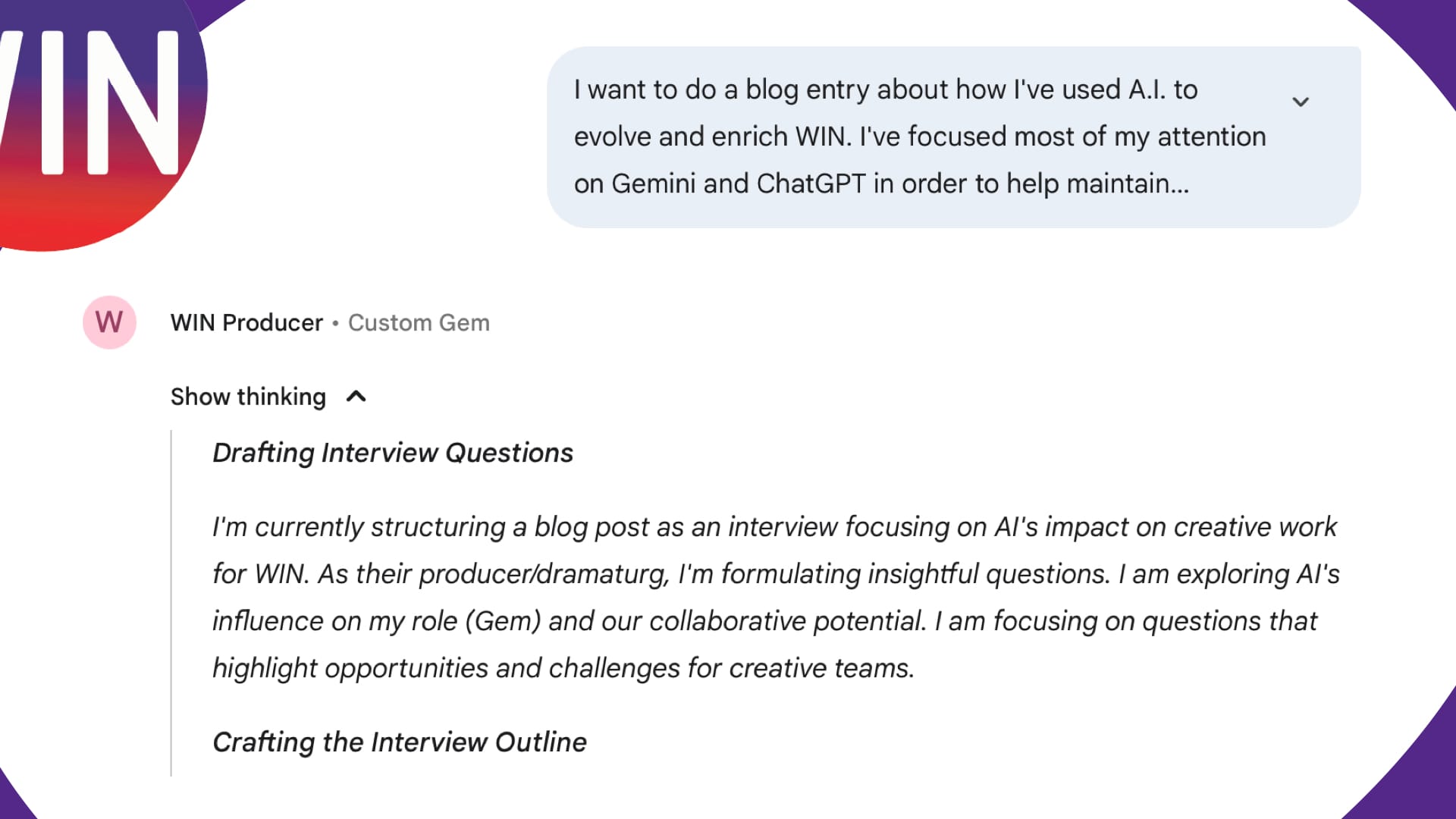Collapse thinking with the up chevron

[356, 397]
